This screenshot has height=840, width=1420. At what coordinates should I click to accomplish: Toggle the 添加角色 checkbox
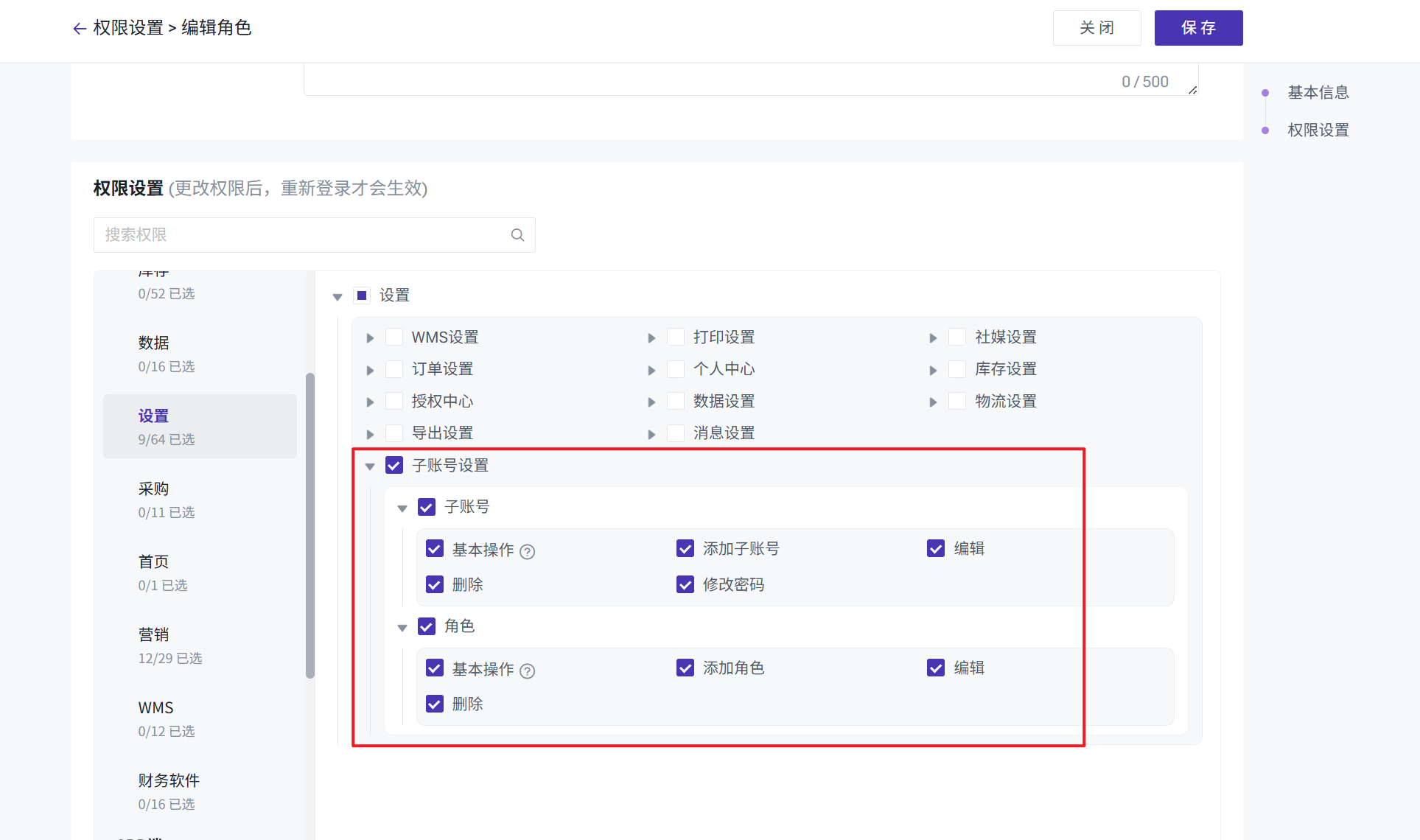[x=685, y=668]
